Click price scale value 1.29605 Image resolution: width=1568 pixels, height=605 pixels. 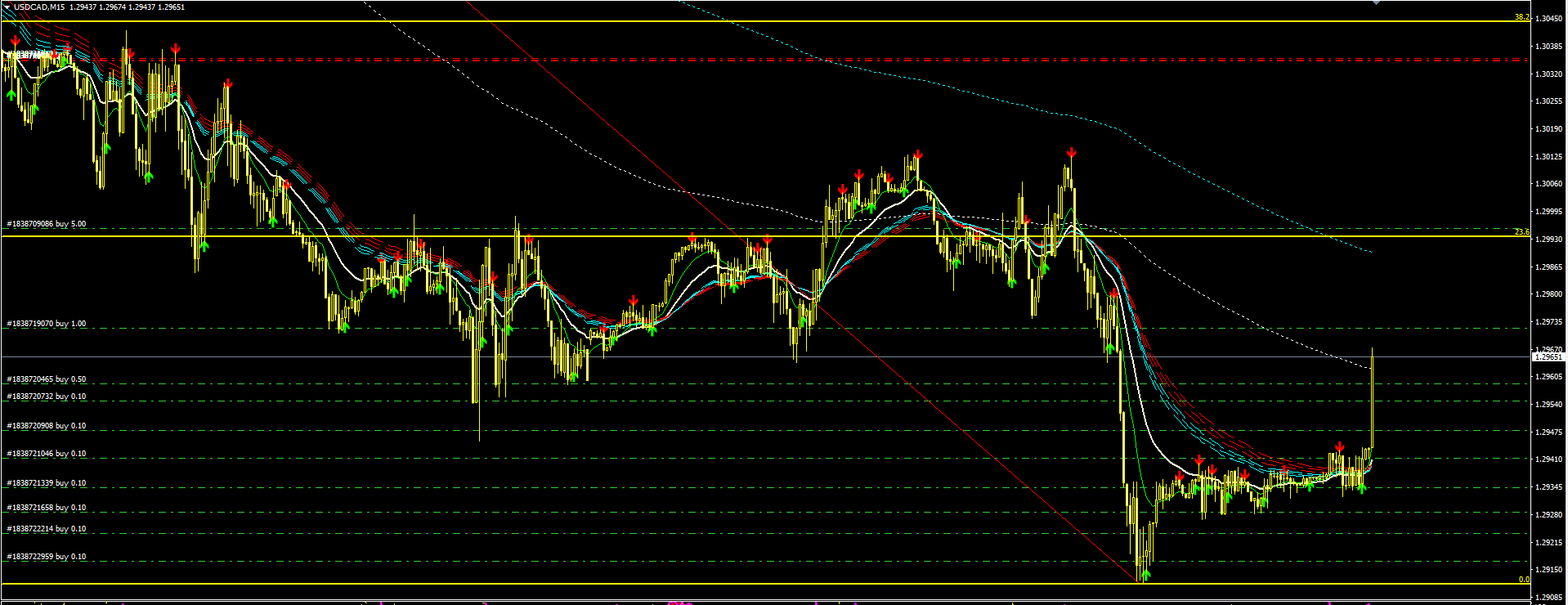(1550, 377)
